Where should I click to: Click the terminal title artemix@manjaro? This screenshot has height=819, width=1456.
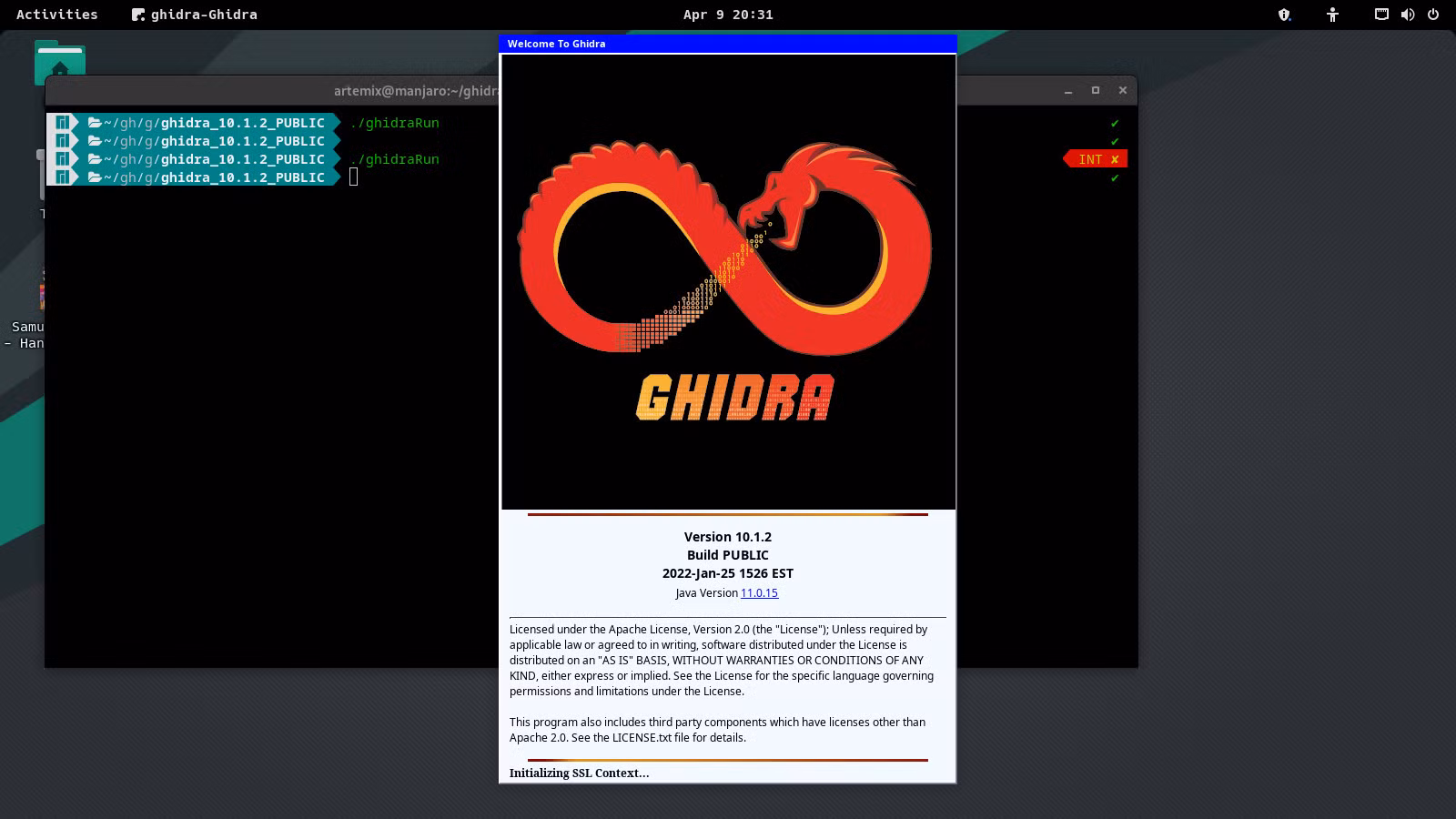click(x=417, y=91)
